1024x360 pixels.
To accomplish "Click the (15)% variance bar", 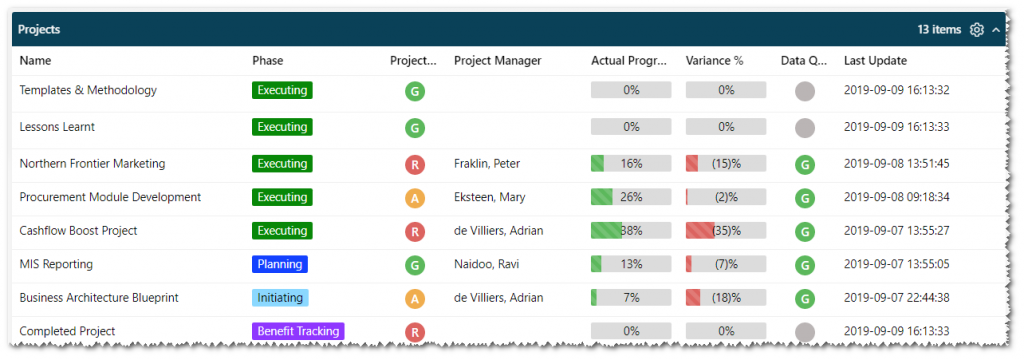I will 726,163.
